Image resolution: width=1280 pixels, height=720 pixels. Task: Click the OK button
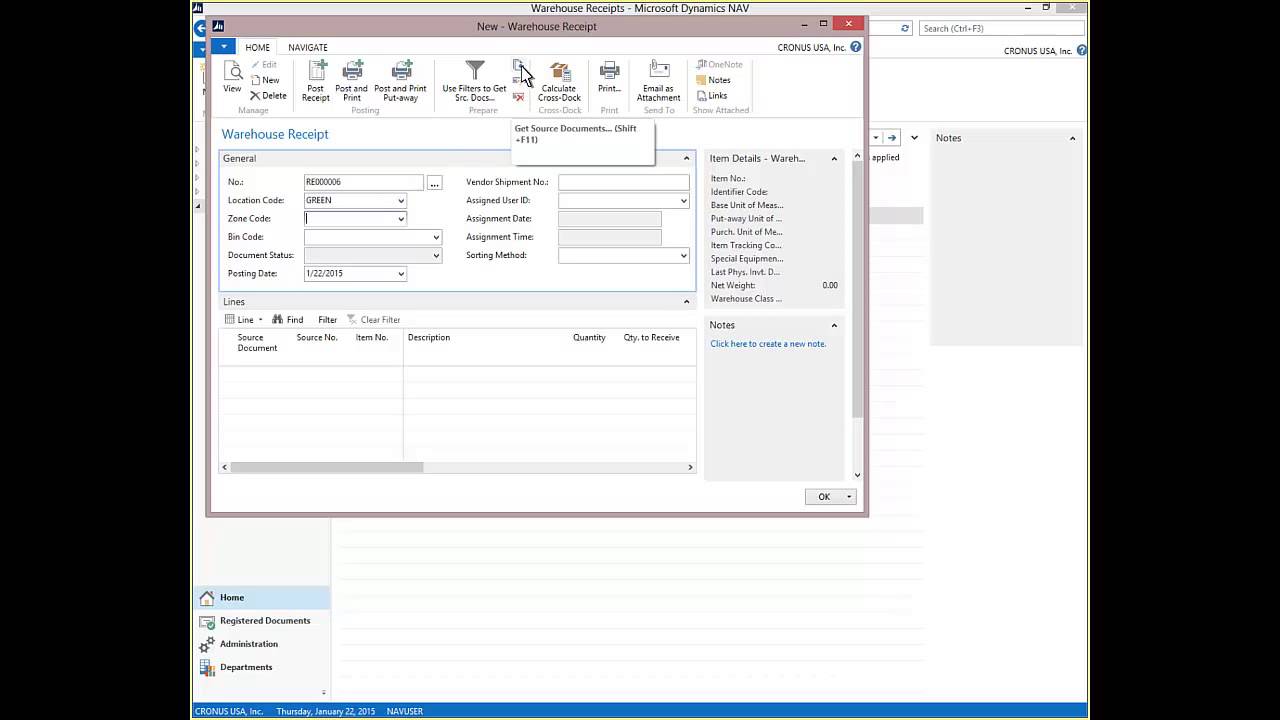click(x=824, y=497)
